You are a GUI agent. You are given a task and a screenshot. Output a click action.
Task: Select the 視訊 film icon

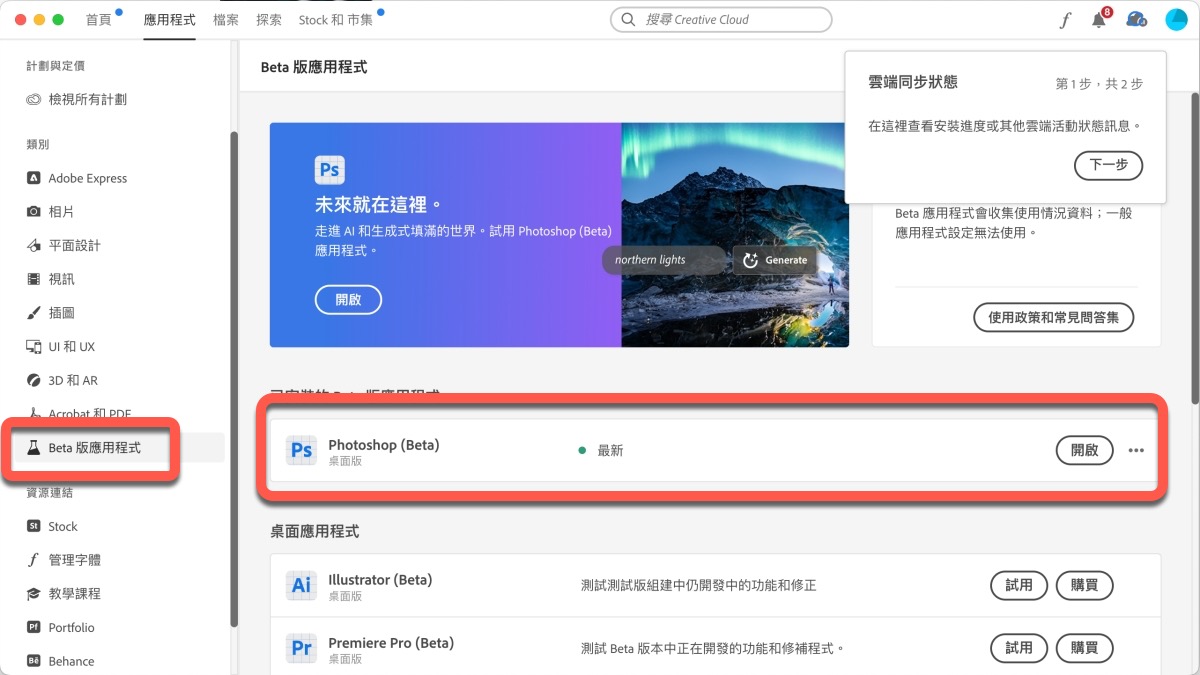(x=33, y=279)
